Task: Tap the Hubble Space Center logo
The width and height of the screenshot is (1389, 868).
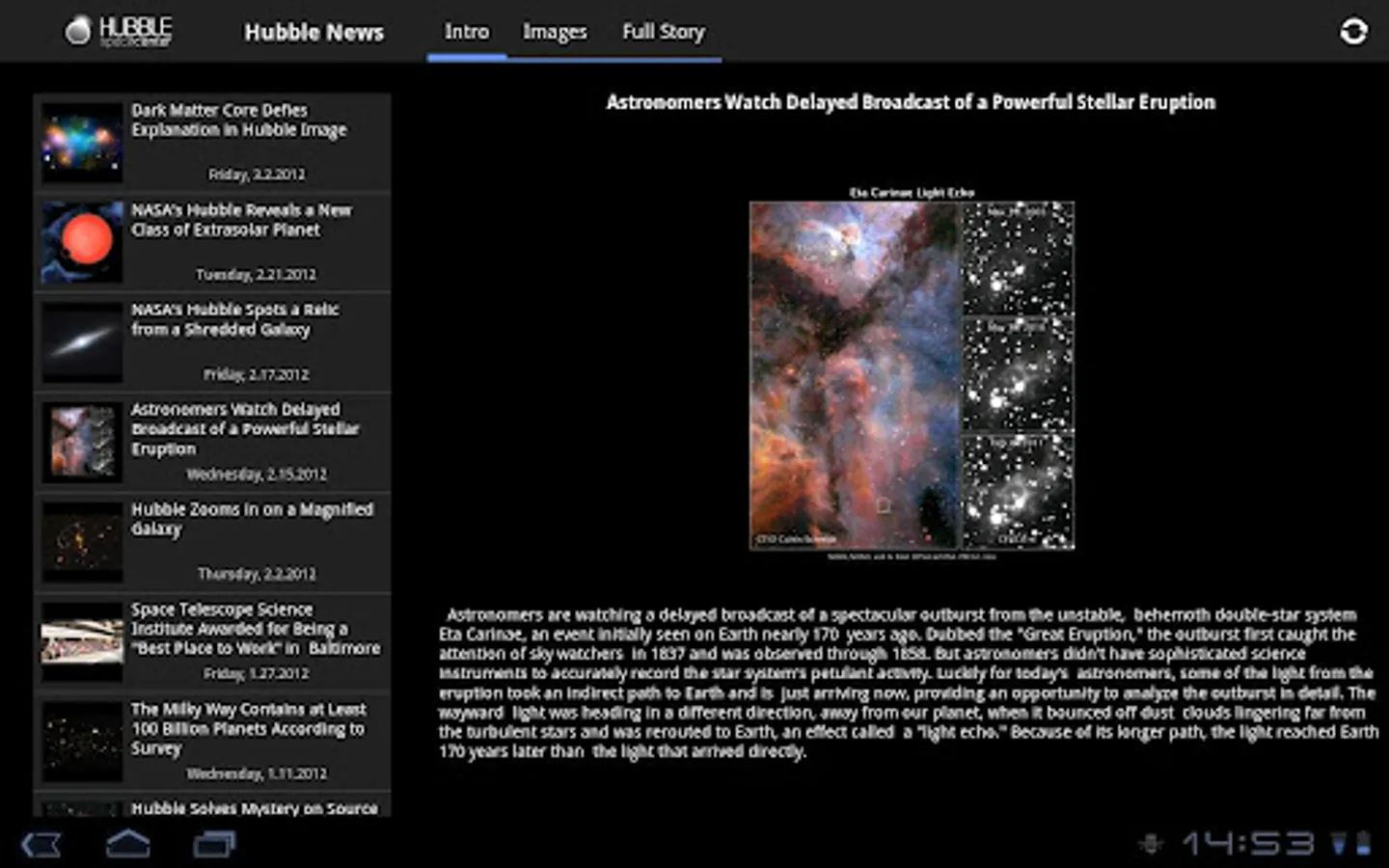Action: pos(118,32)
